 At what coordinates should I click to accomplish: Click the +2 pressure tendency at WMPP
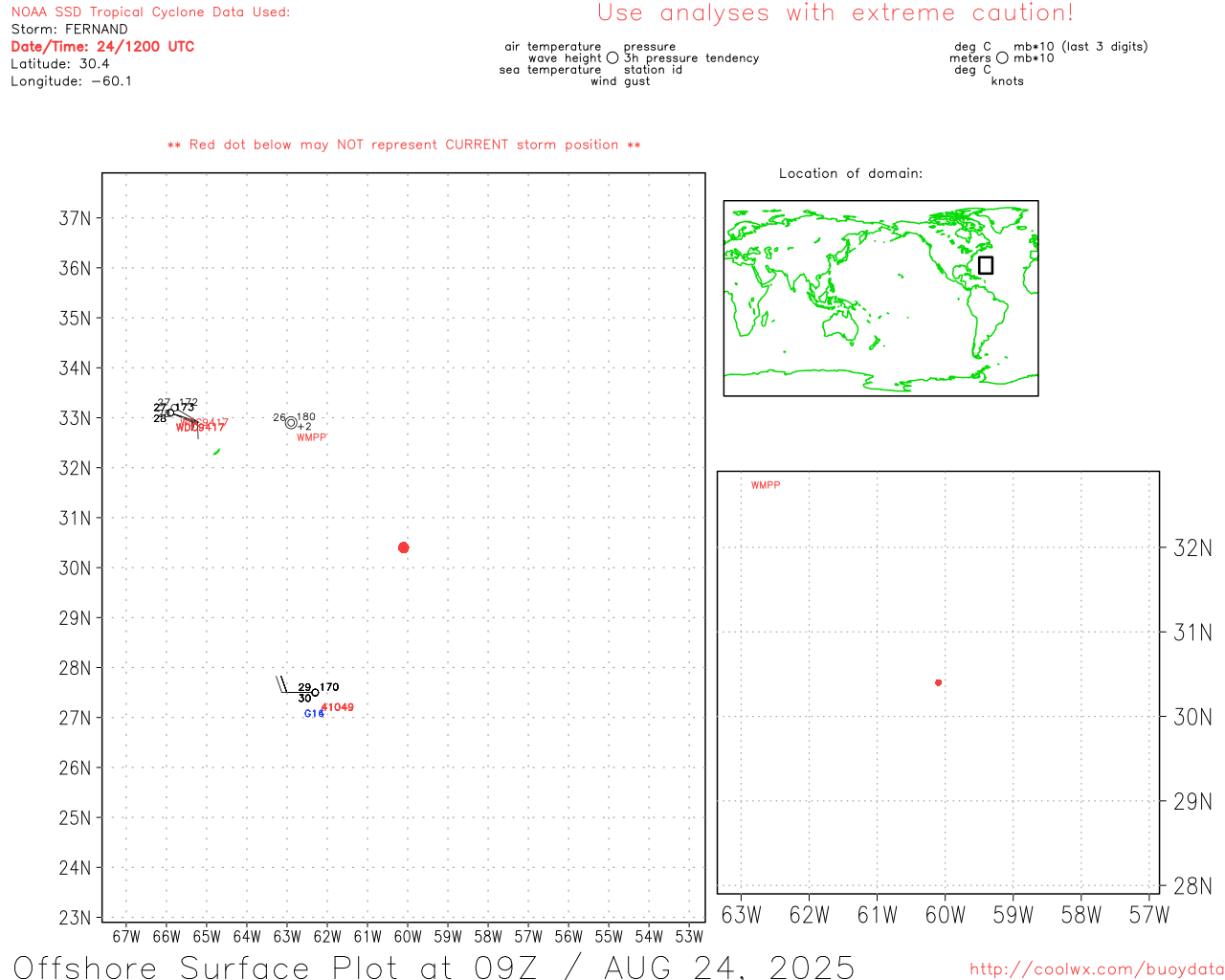click(x=304, y=427)
